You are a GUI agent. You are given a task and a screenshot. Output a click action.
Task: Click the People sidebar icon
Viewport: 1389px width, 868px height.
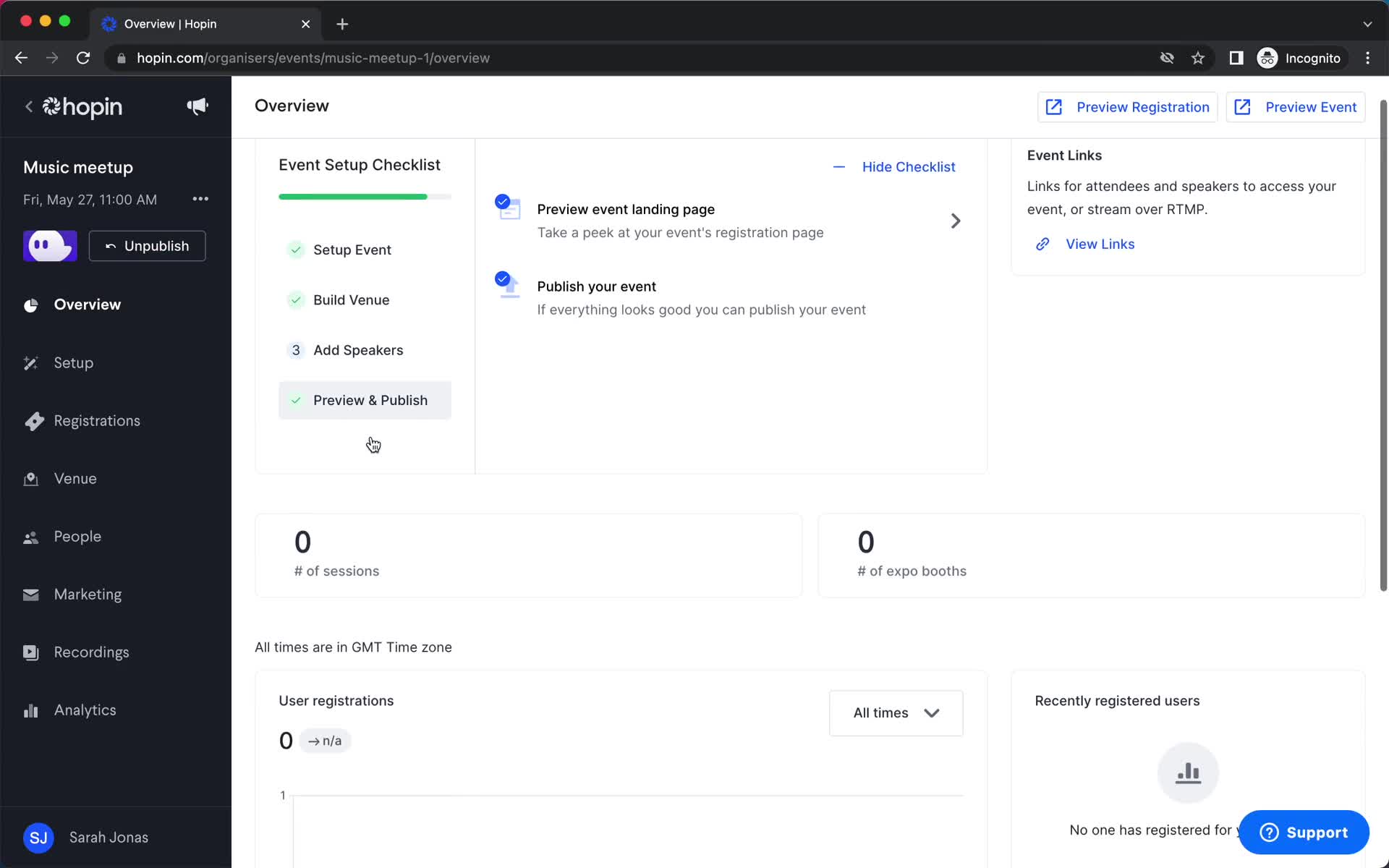[30, 536]
